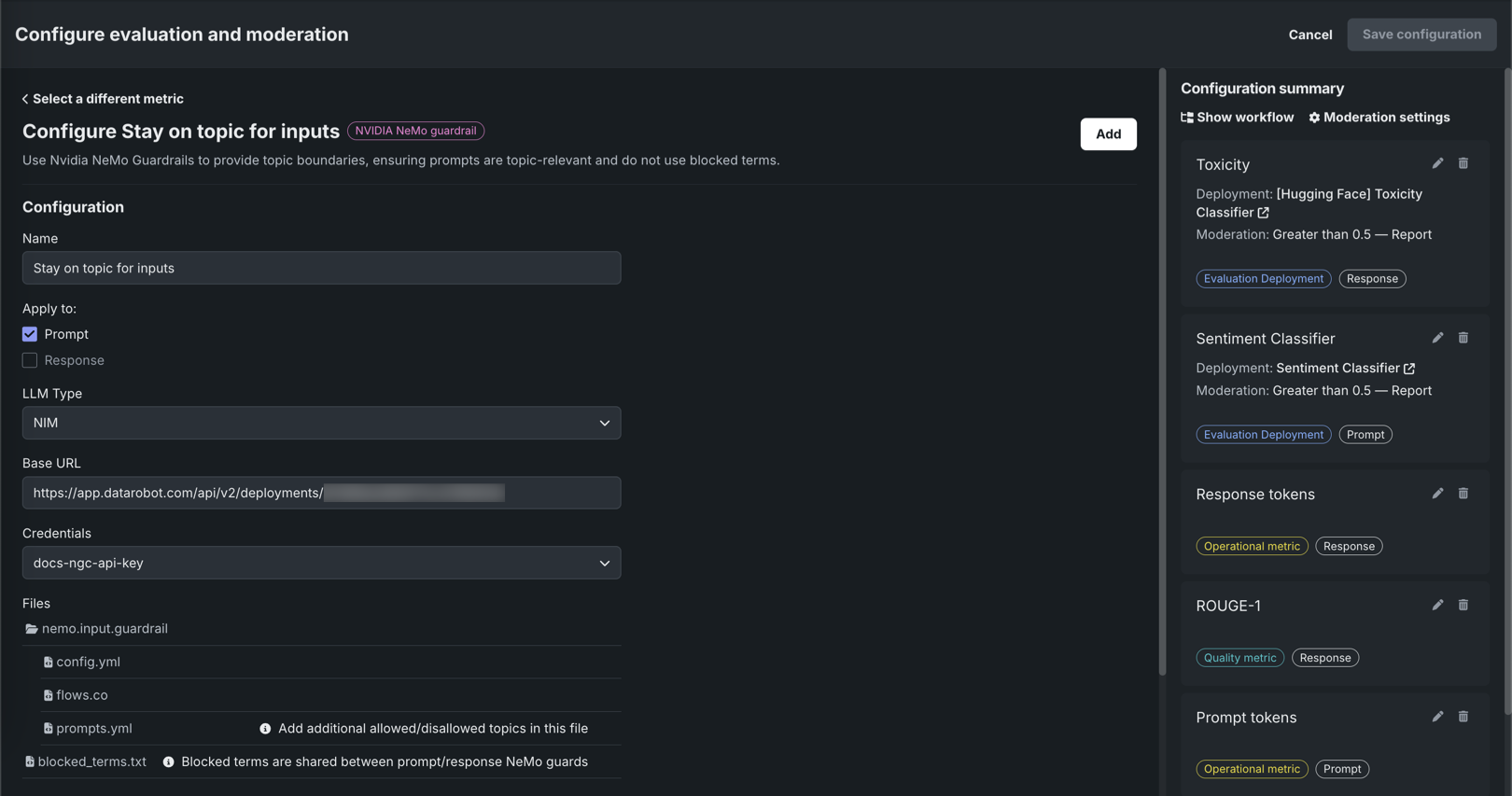Open Sentiment Classifier deployment external link icon
The image size is (1512, 796).
coord(1409,369)
